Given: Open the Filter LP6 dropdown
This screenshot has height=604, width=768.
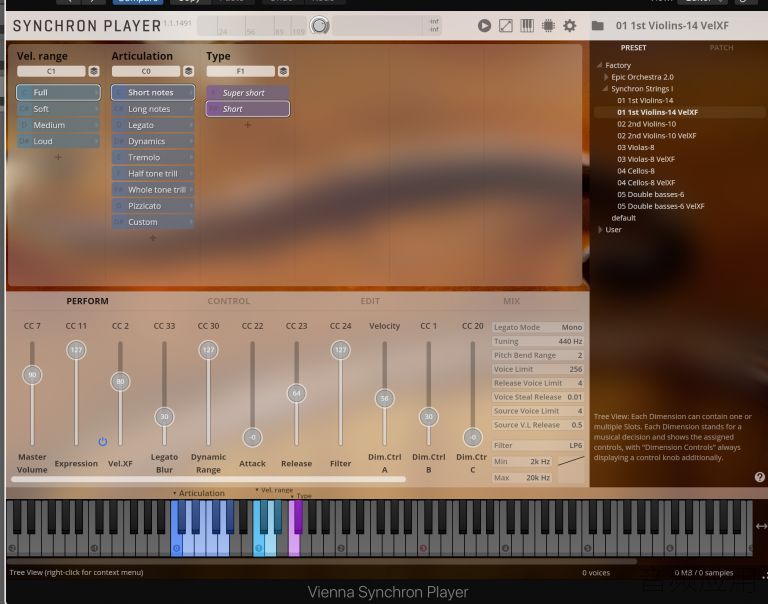Looking at the screenshot, I should pyautogui.click(x=538, y=445).
